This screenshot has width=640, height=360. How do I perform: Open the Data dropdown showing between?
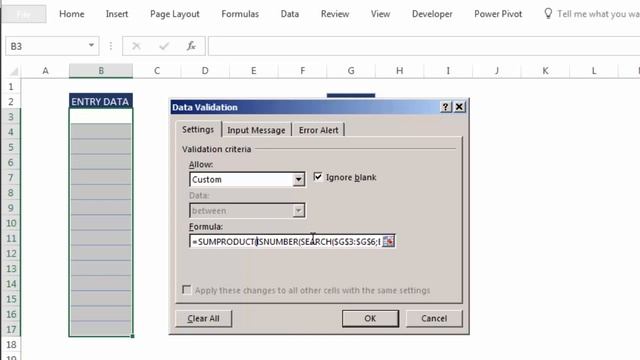pyautogui.click(x=298, y=211)
